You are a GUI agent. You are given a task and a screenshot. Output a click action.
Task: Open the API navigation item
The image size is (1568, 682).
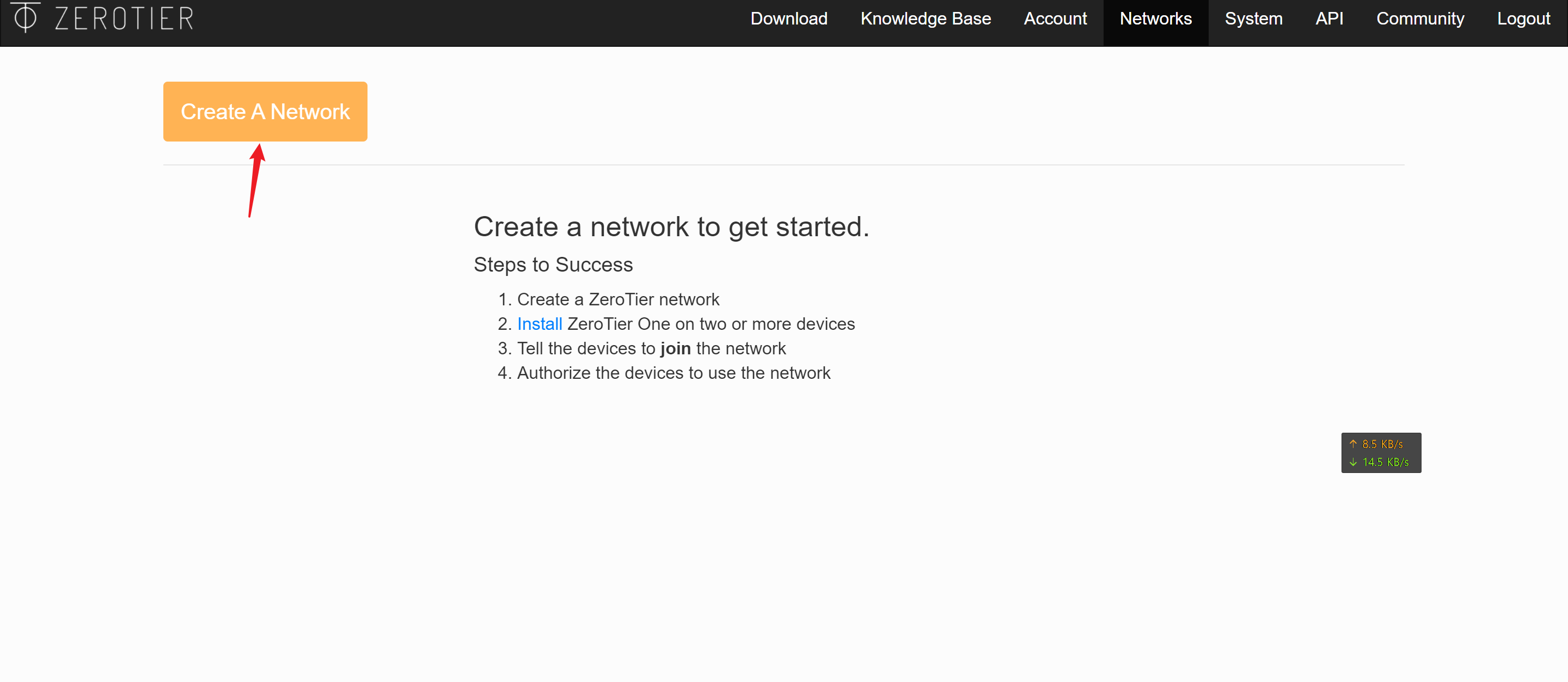(x=1329, y=19)
